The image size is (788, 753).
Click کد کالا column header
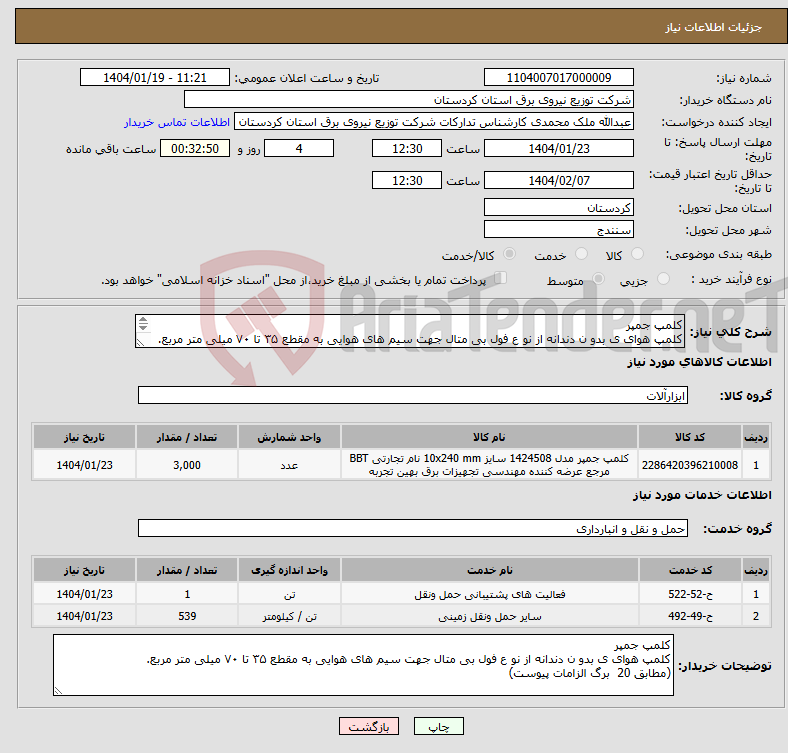point(690,437)
